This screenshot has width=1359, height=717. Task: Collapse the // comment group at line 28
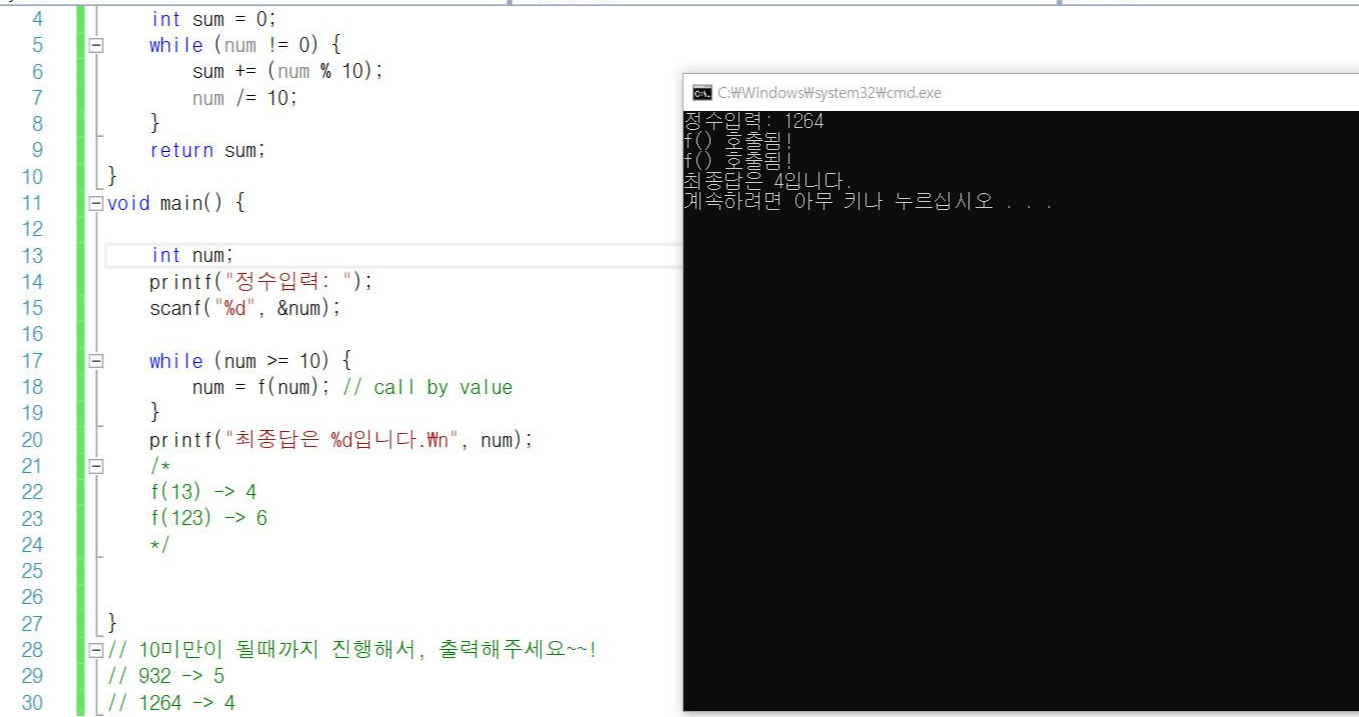click(x=96, y=650)
